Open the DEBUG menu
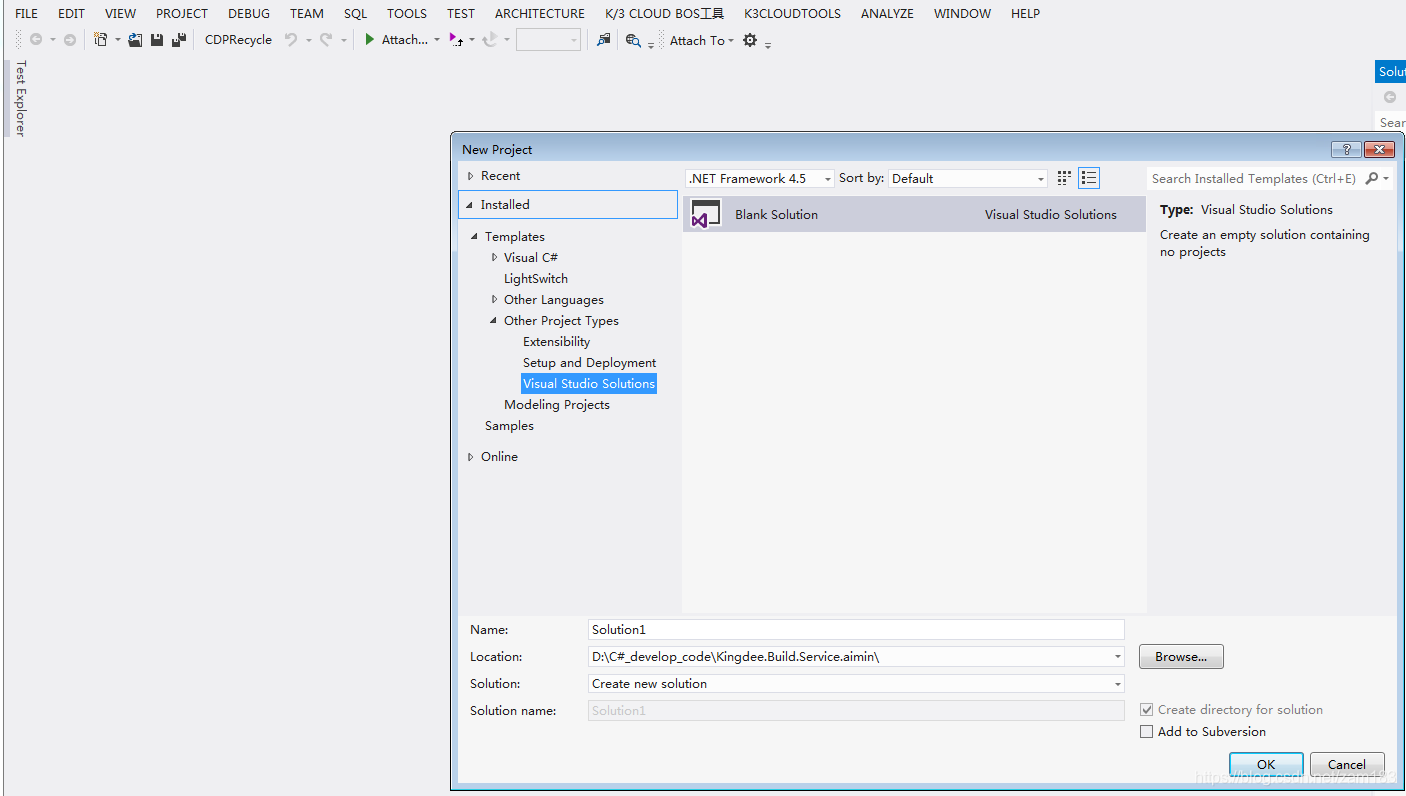This screenshot has width=1406, height=796. [x=249, y=13]
